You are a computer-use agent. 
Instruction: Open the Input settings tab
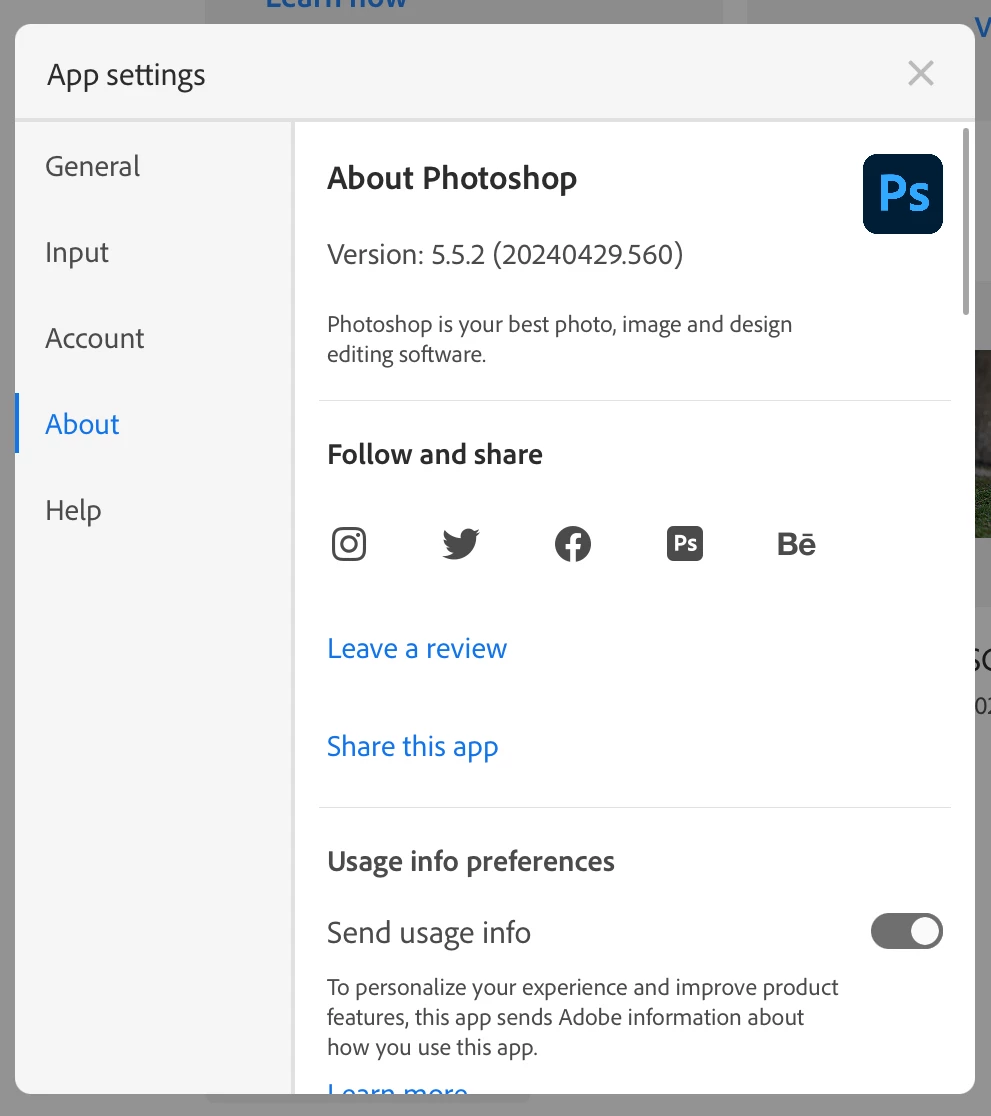pyautogui.click(x=77, y=253)
